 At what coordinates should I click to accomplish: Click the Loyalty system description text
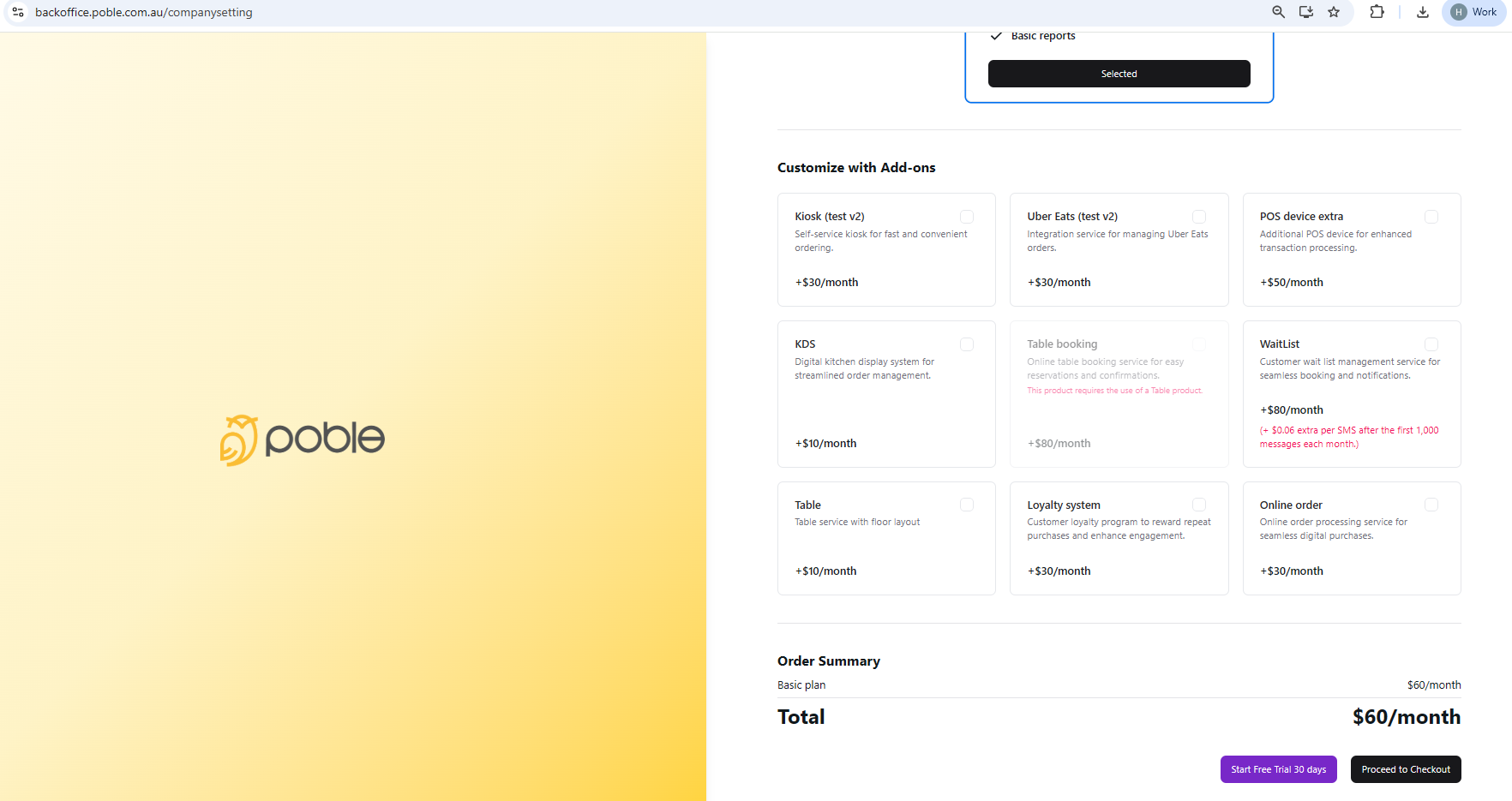coord(1119,529)
